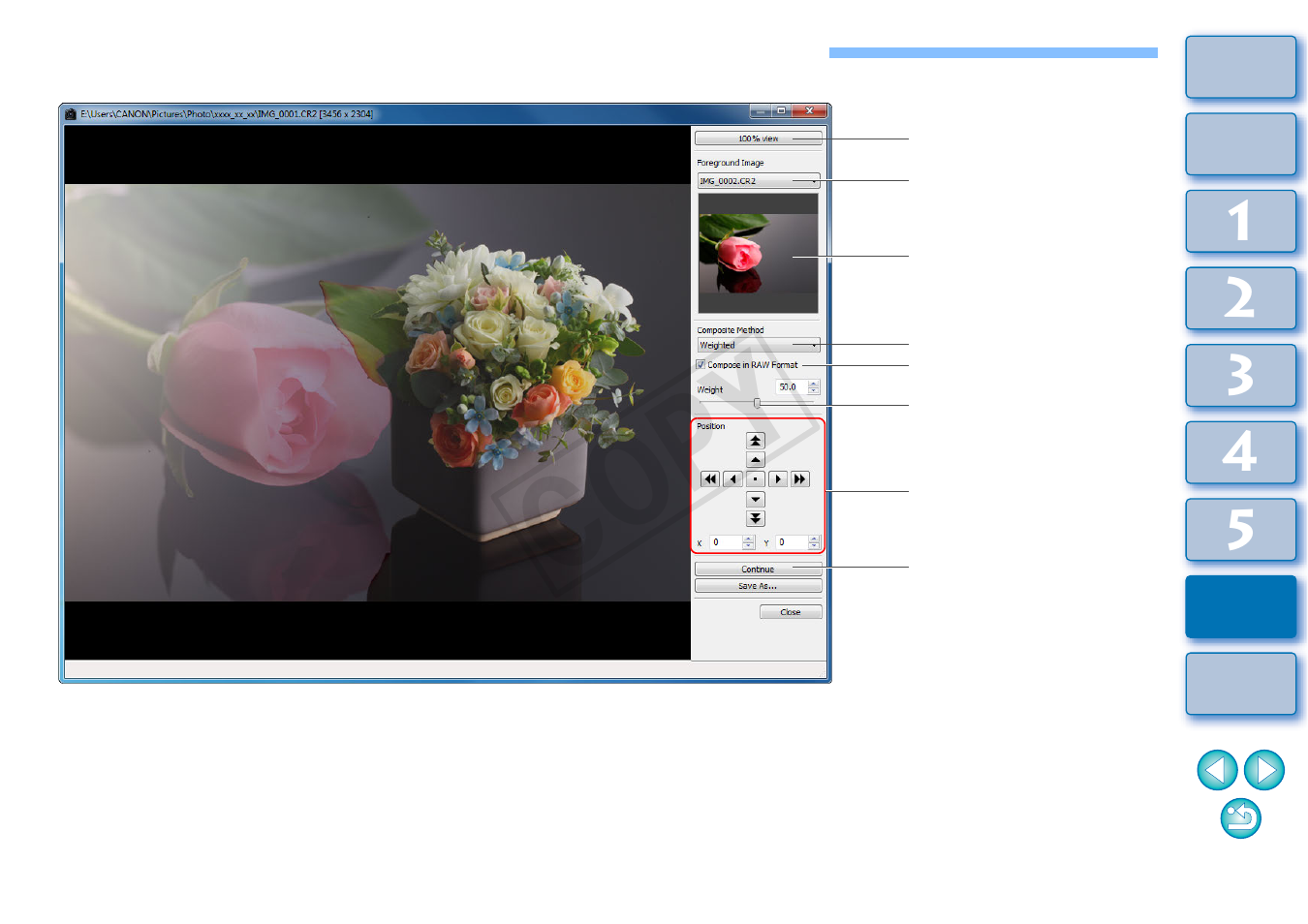Click the Y position input field
The height and width of the screenshot is (924, 1308).
(x=792, y=542)
